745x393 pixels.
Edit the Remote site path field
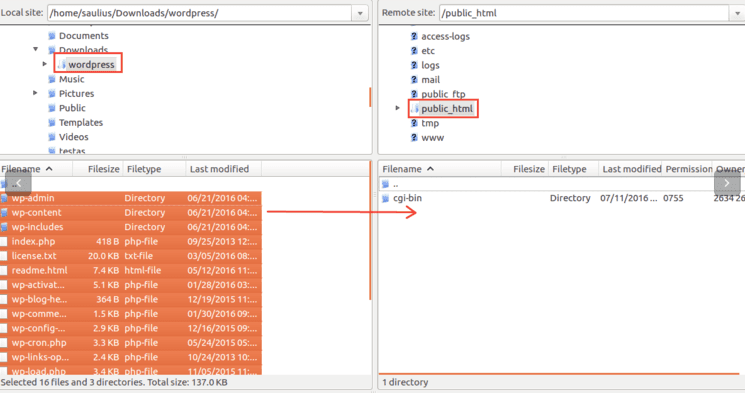[584, 13]
